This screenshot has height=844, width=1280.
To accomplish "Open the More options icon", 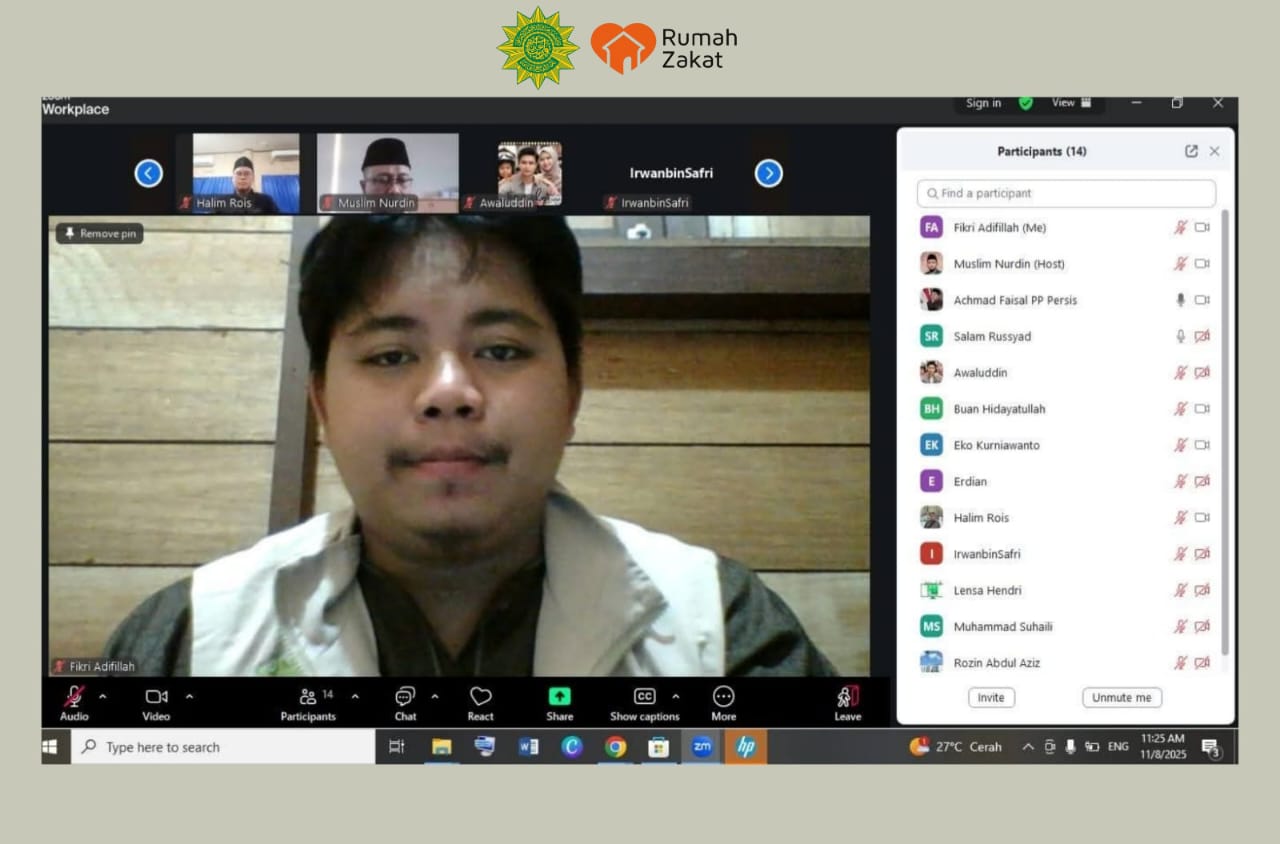I will point(723,697).
